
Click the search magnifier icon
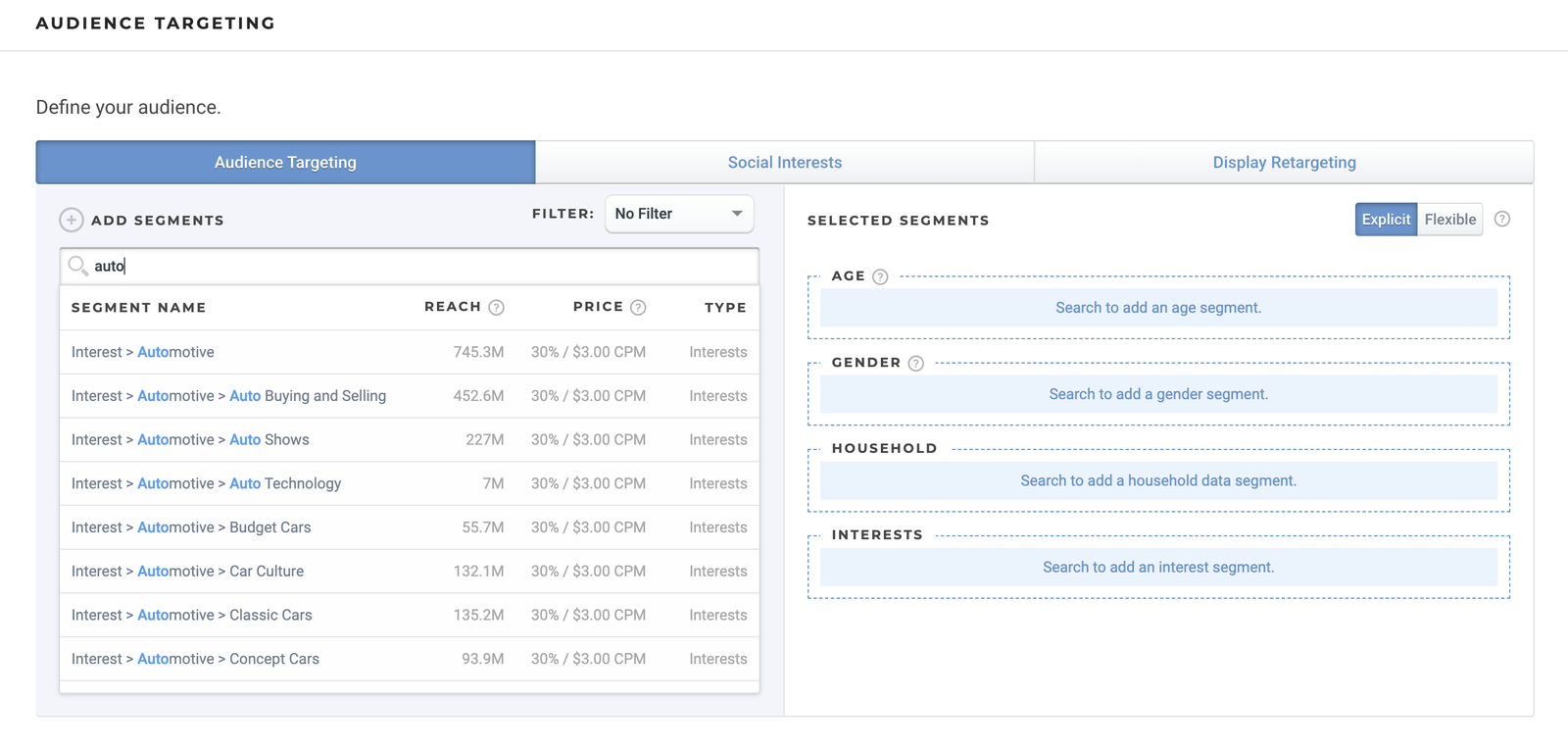pos(77,266)
